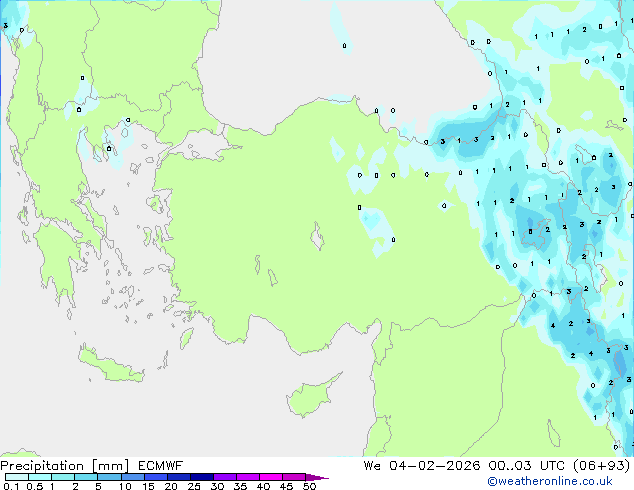Click the '(06+93)' forecast run label
This screenshot has height=490, width=634.
pos(602,466)
